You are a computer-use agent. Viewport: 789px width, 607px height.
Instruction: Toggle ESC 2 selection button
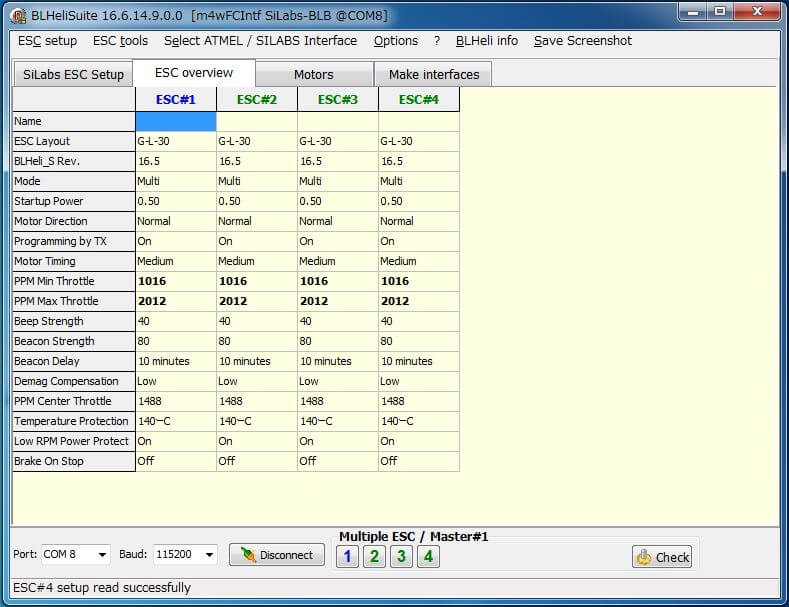[374, 557]
